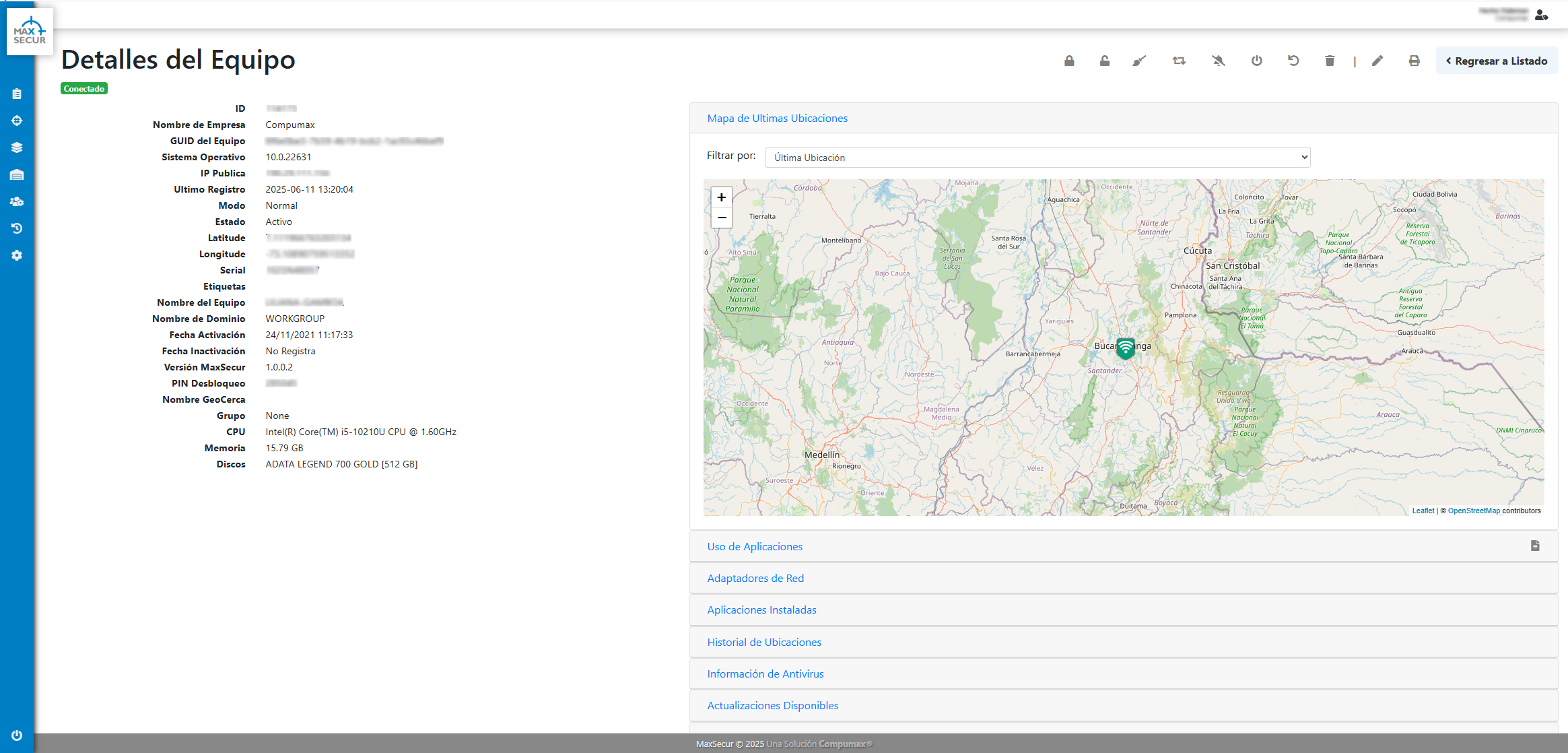Click the document icon in Uso de Aplicaciones
The width and height of the screenshot is (1568, 753).
pos(1535,546)
